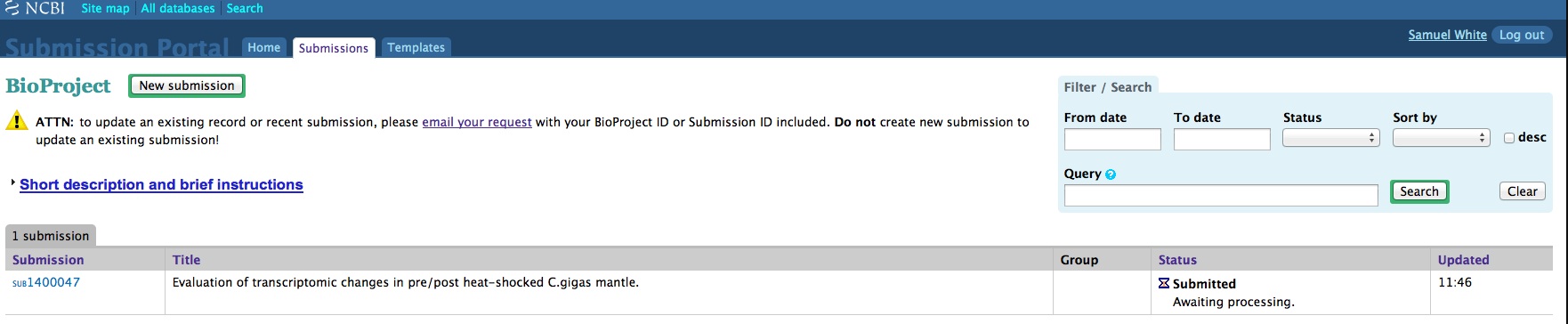Open the Sort by dropdown

tap(1441, 138)
